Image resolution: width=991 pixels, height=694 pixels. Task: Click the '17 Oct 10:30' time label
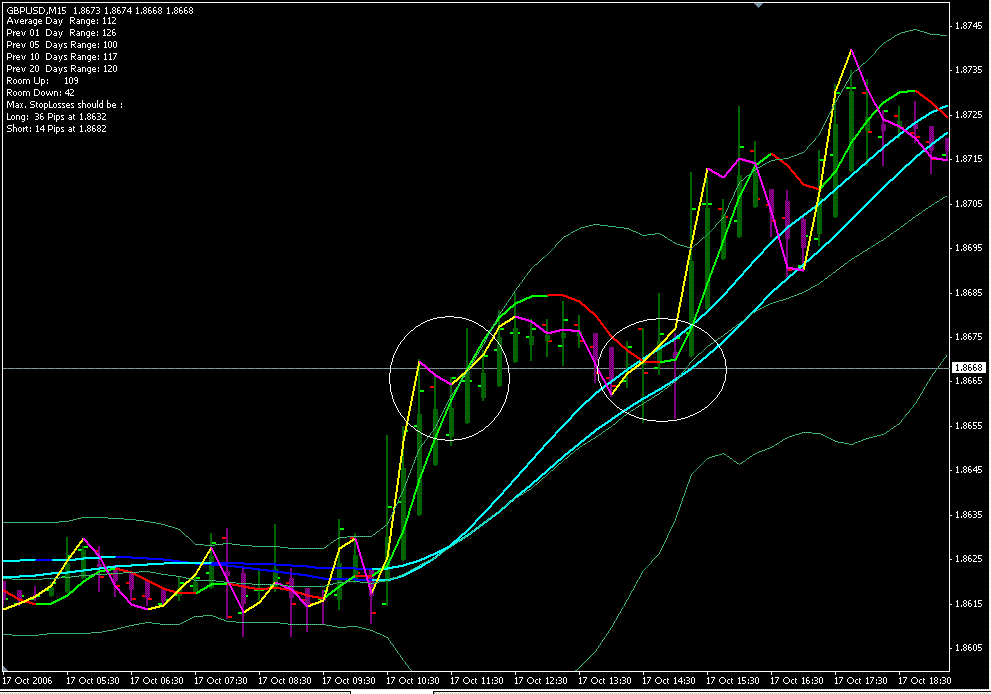point(413,681)
